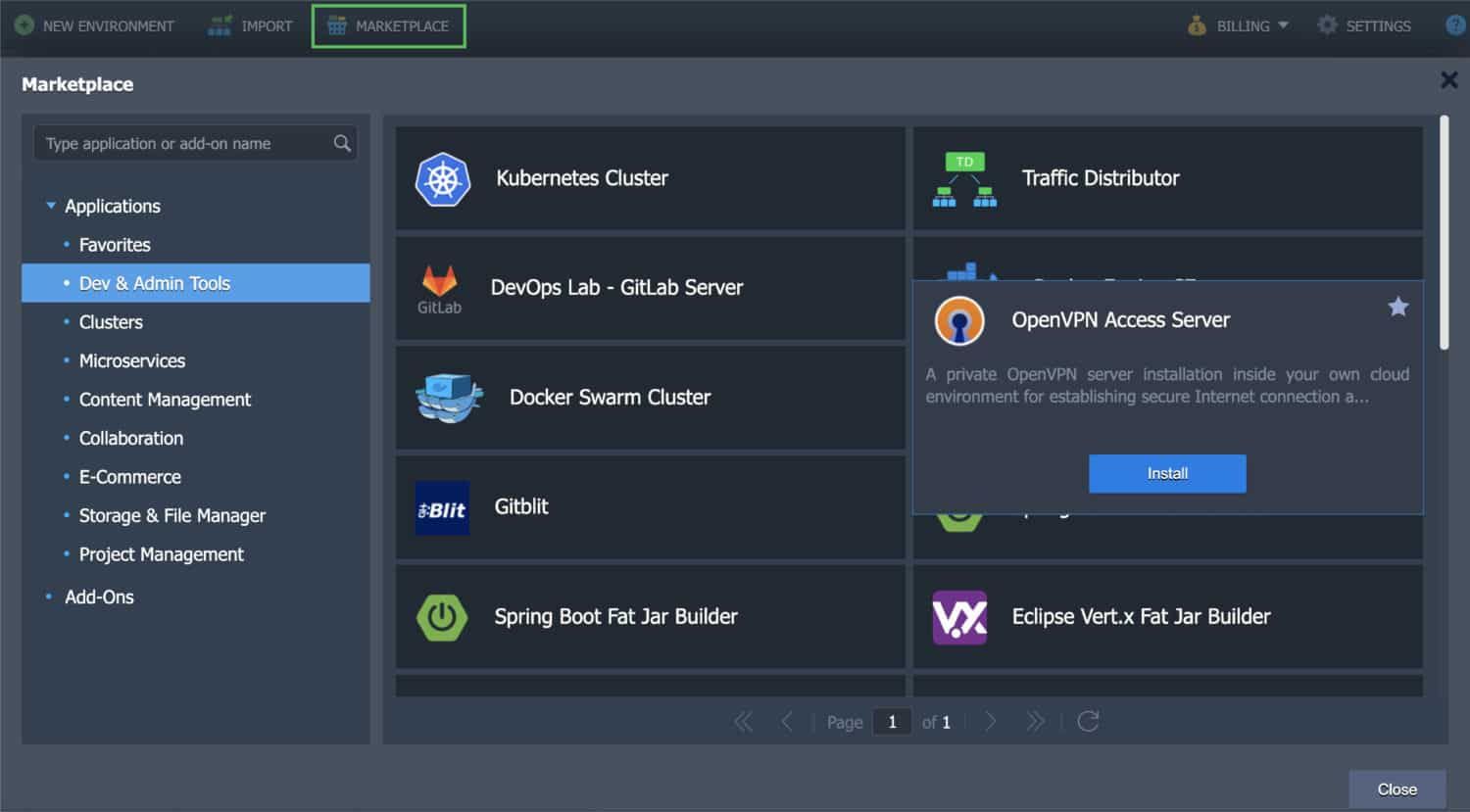Open the Add-Ons section
1470x812 pixels.
[x=99, y=597]
